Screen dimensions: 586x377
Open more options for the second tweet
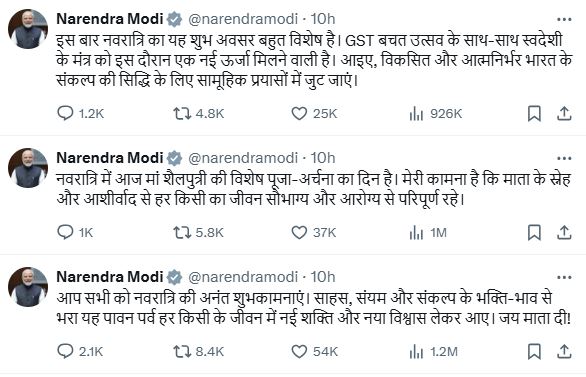[x=564, y=158]
